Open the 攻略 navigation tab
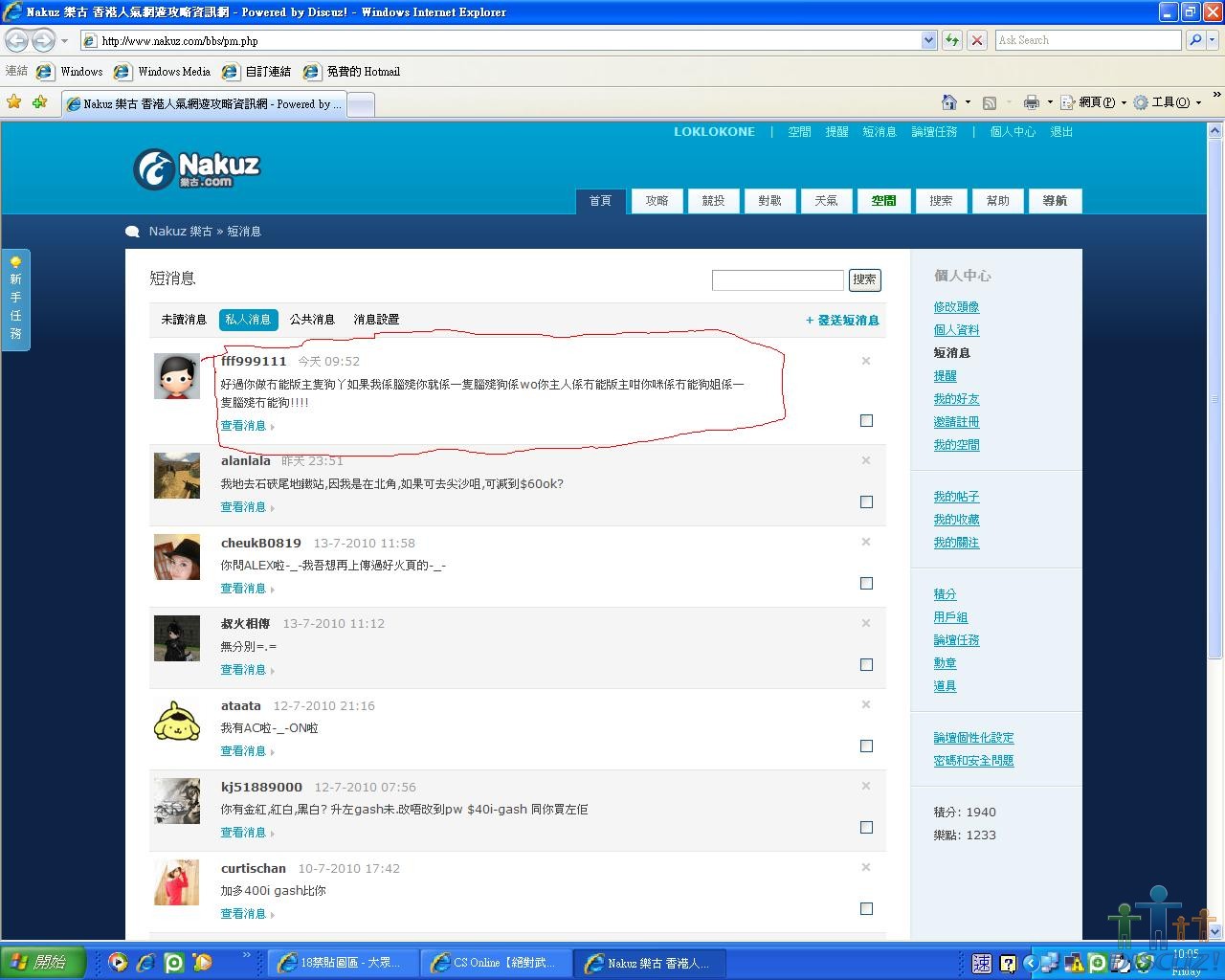Viewport: 1225px width, 980px height. [657, 201]
